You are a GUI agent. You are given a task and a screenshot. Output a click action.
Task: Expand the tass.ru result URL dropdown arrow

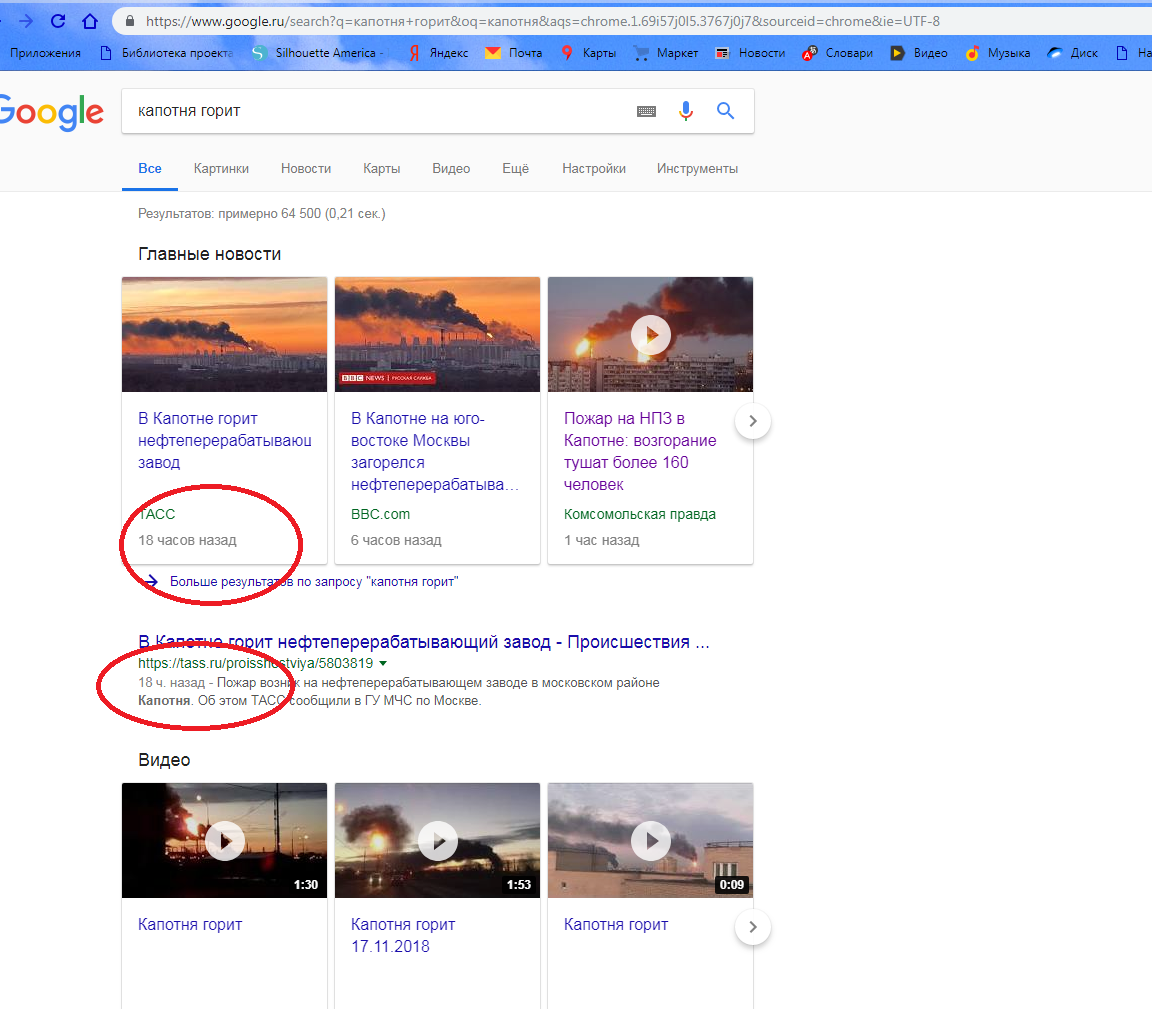(383, 664)
